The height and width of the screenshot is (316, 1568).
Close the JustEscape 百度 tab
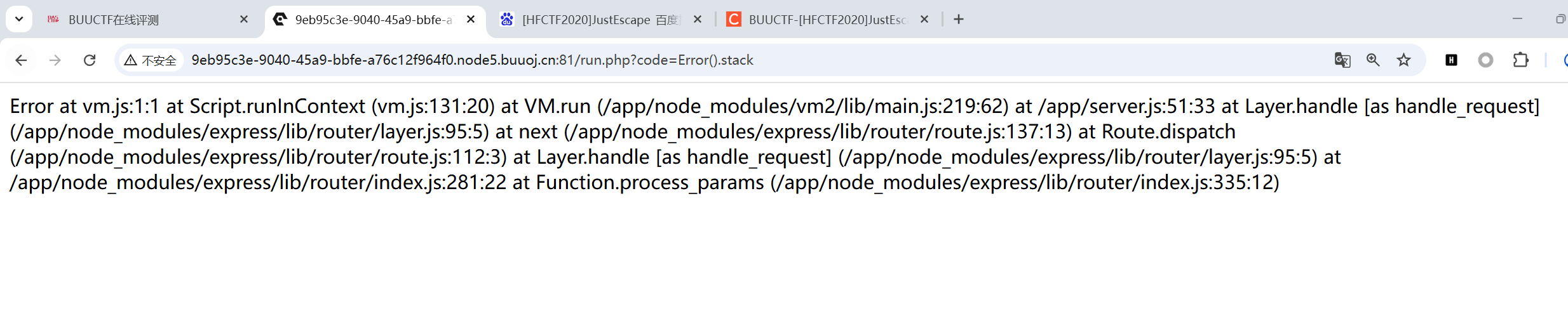[698, 20]
